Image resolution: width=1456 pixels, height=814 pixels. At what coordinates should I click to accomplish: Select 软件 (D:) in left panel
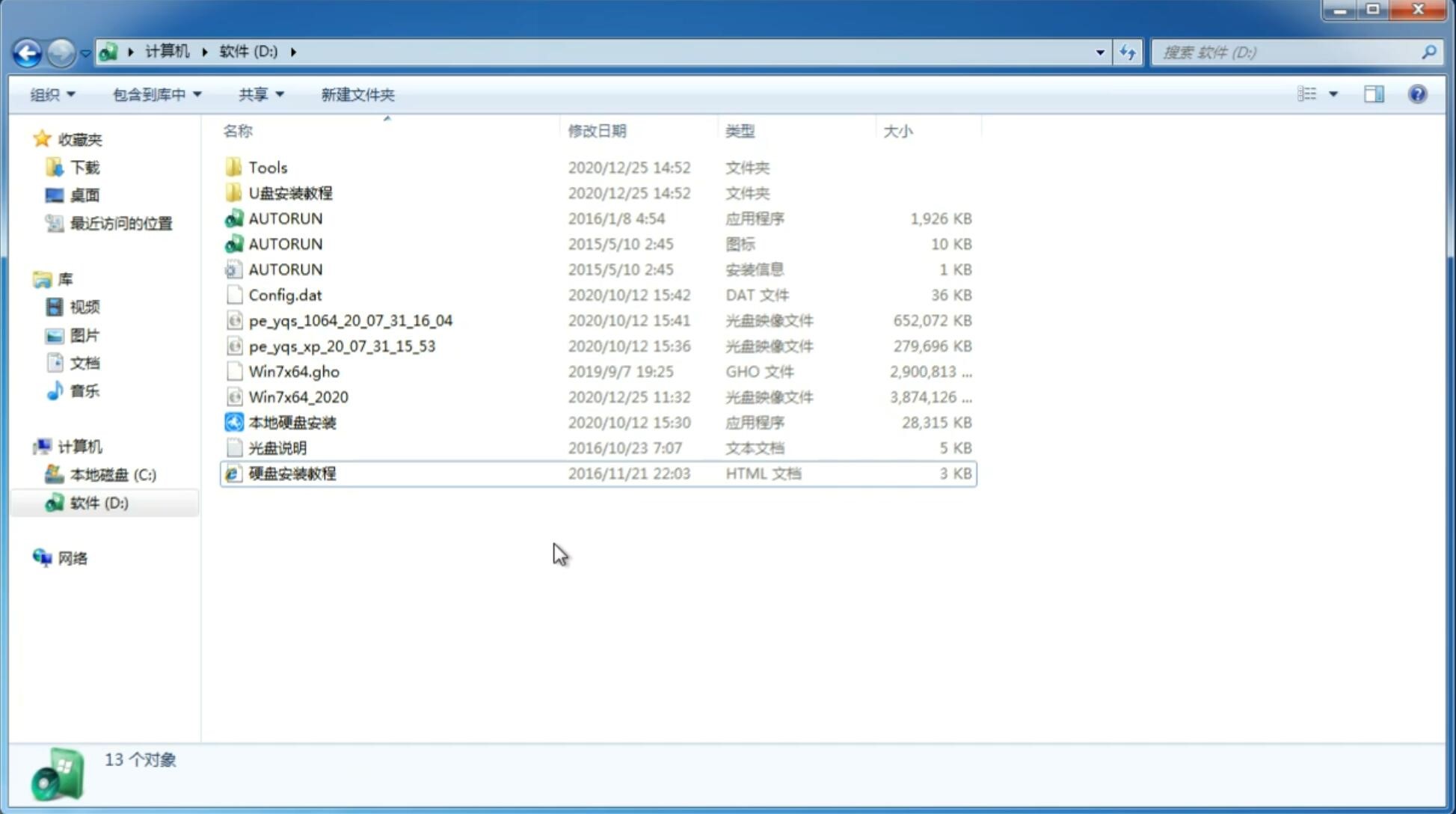(x=99, y=503)
